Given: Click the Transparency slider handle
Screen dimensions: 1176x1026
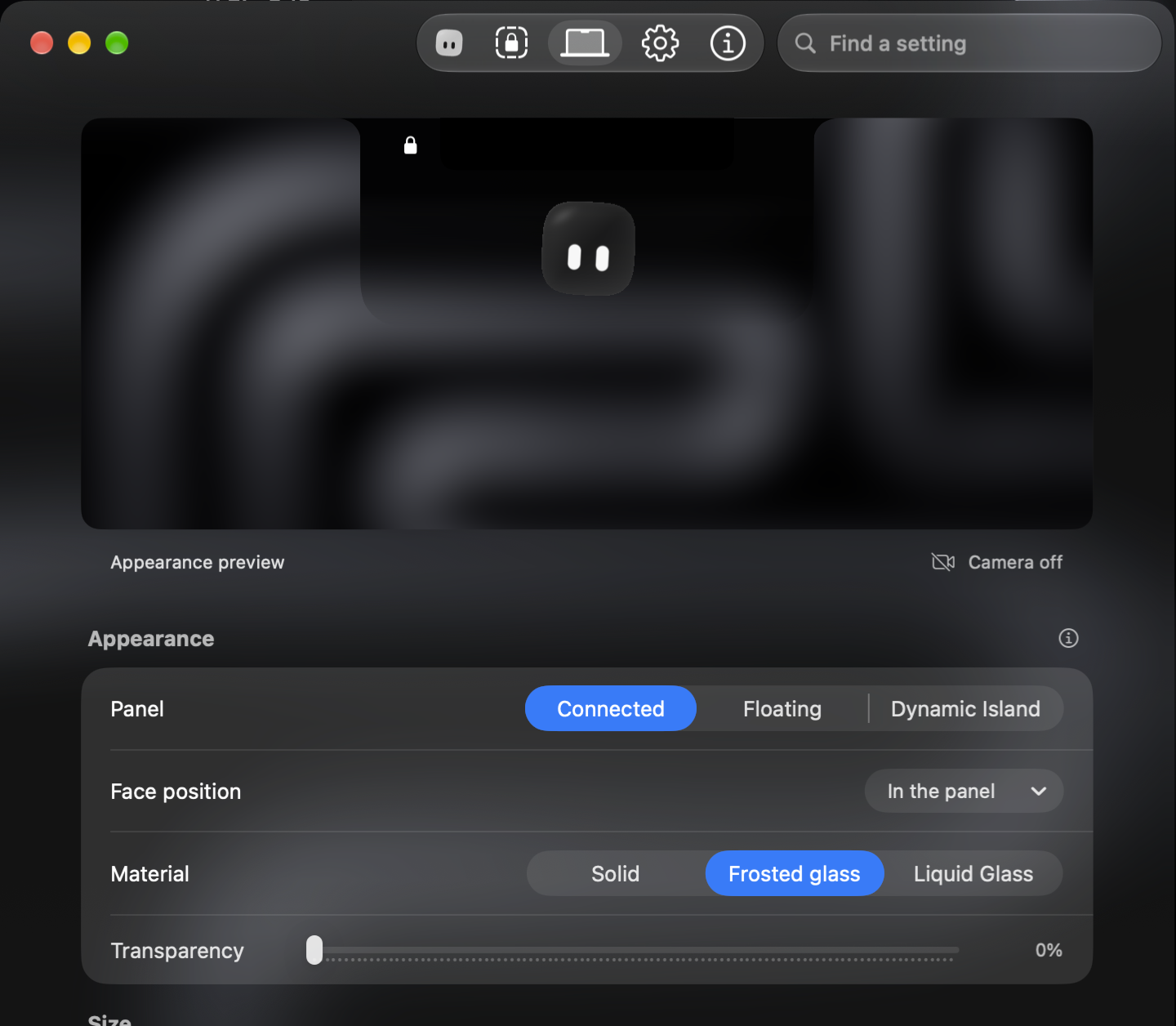Looking at the screenshot, I should tap(314, 950).
